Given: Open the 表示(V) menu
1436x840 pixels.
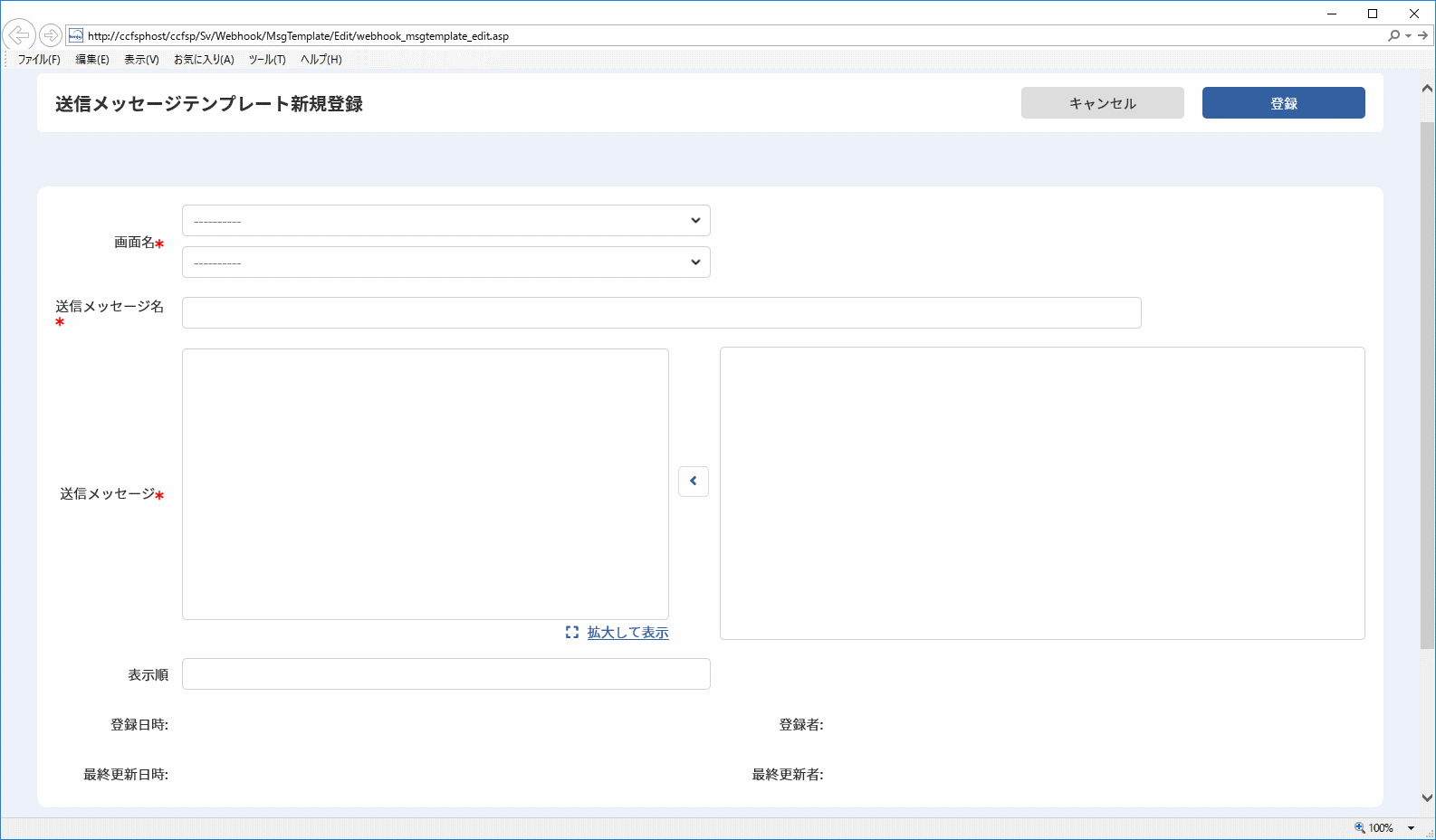Looking at the screenshot, I should pyautogui.click(x=141, y=60).
